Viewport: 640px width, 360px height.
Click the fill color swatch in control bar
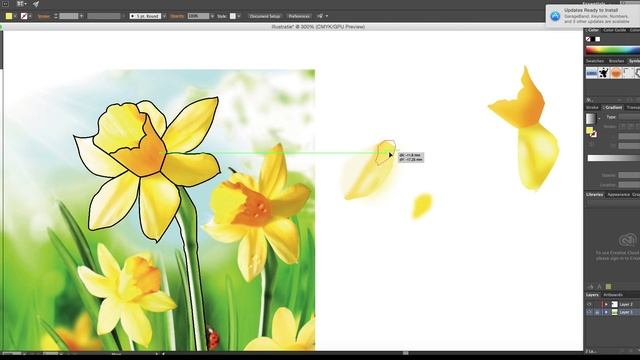click(x=9, y=16)
